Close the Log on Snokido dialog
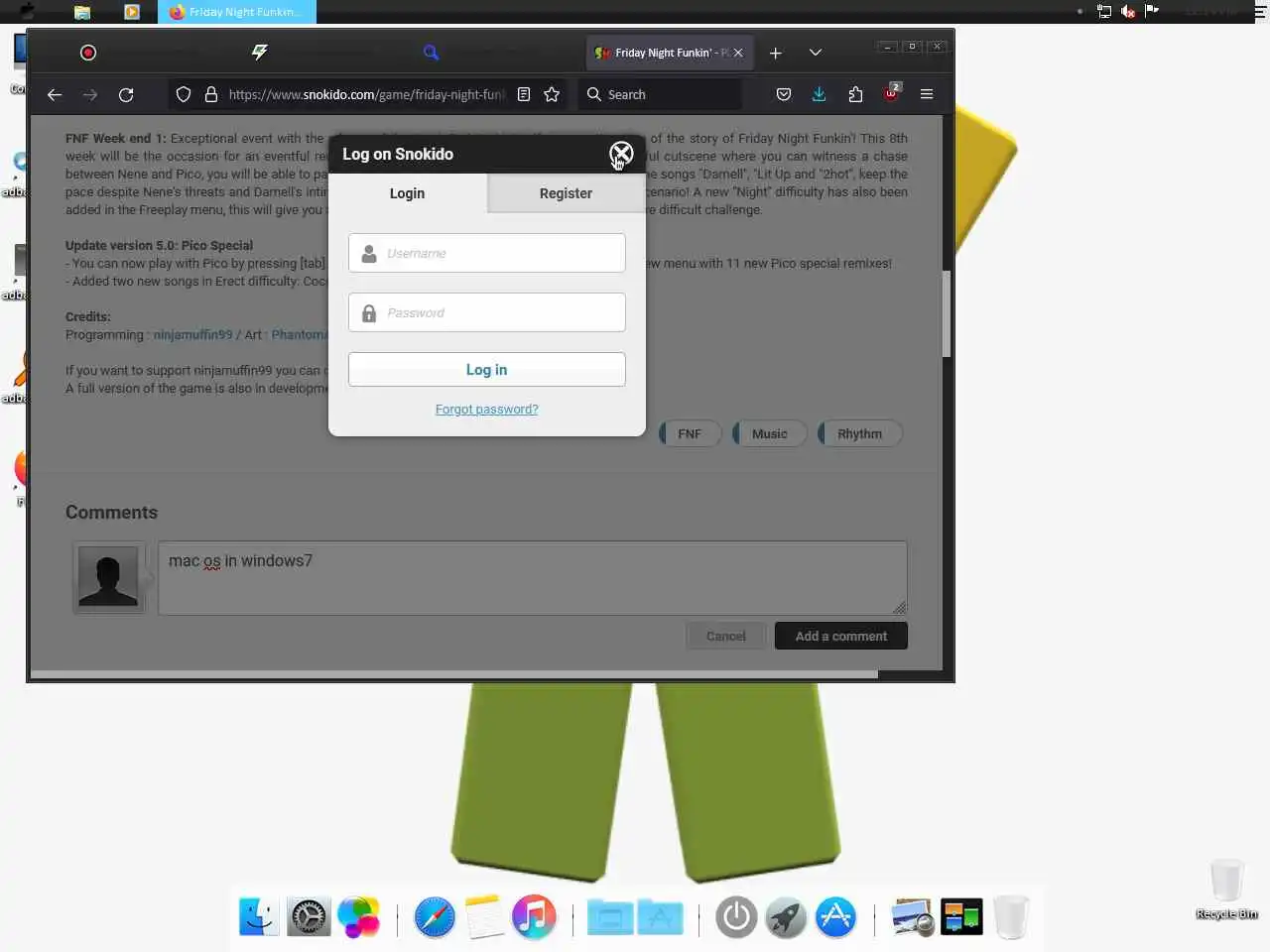Image resolution: width=1270 pixels, height=952 pixels. [621, 154]
